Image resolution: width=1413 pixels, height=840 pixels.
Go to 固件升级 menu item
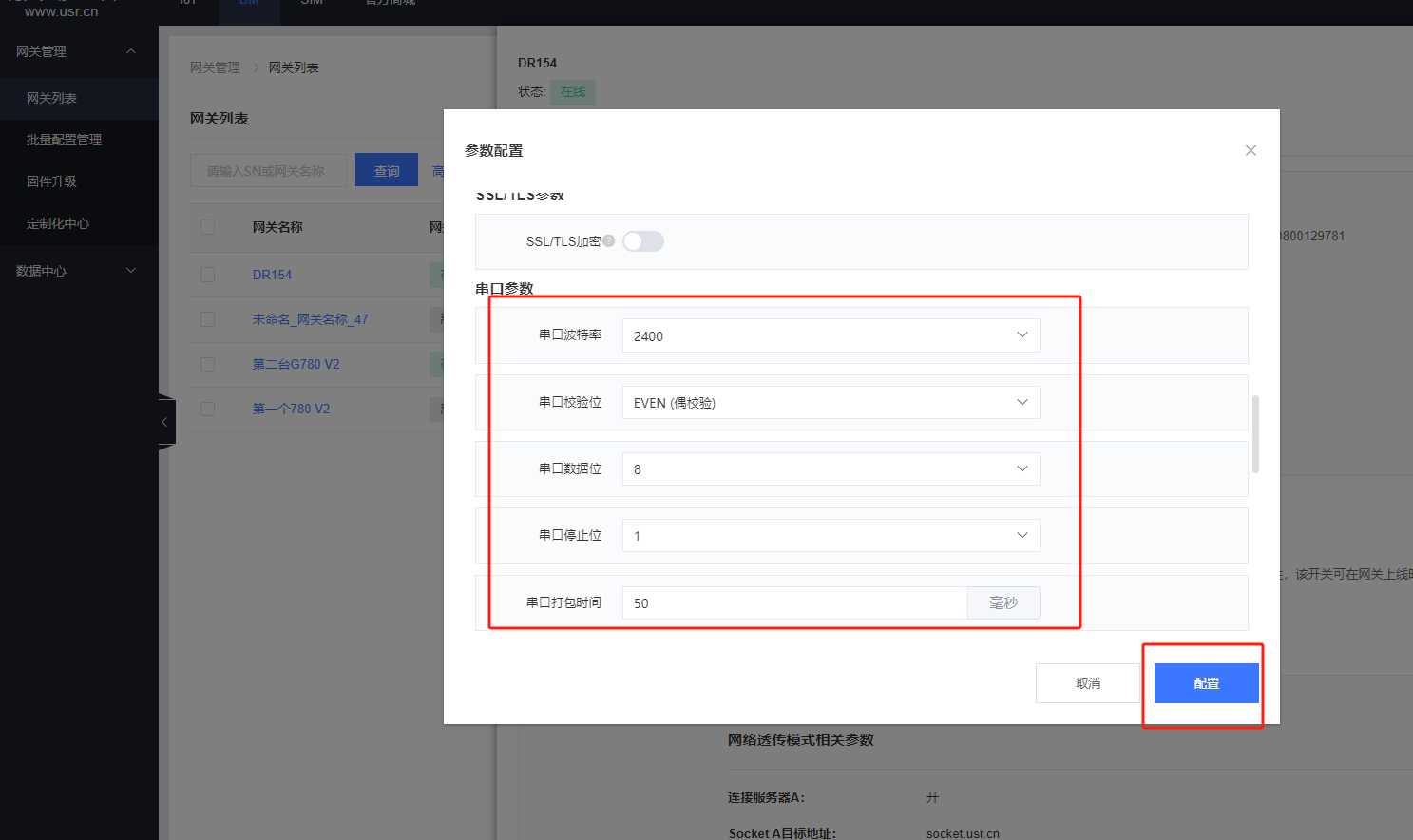click(x=51, y=181)
